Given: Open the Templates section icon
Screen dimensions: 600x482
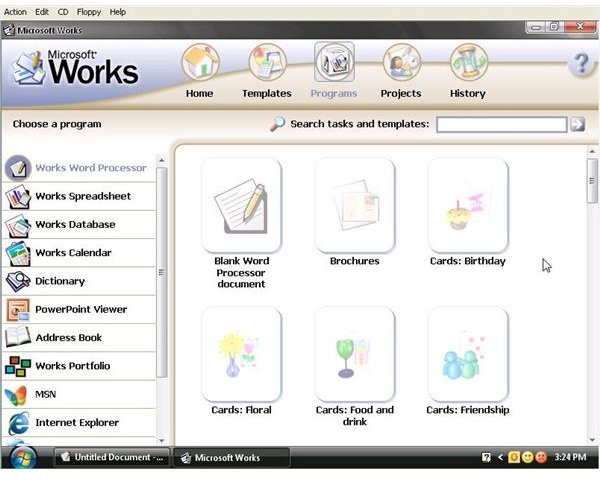Looking at the screenshot, I should point(267,62).
